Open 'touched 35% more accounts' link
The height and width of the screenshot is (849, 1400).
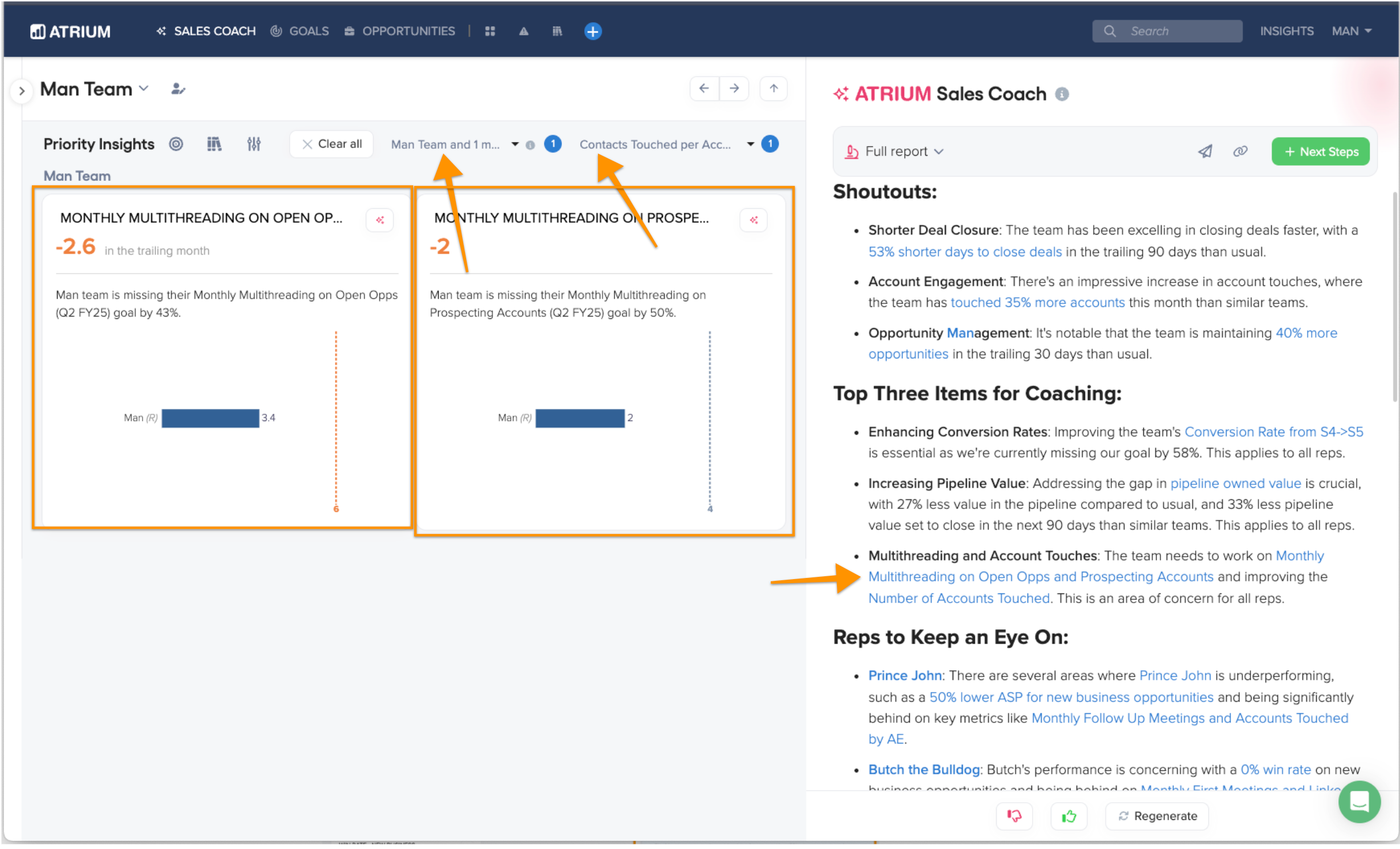click(x=1037, y=302)
